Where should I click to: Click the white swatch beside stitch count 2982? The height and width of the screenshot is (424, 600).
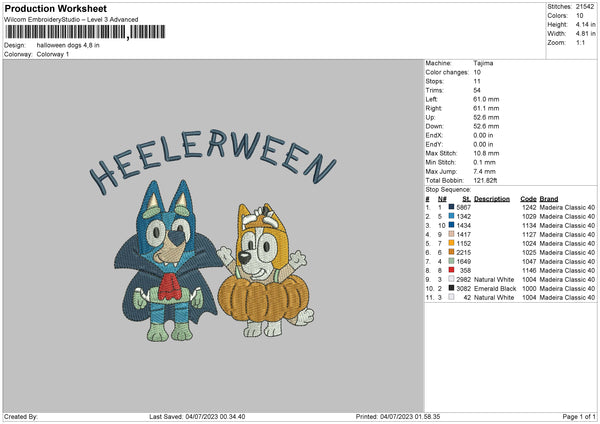[x=451, y=279]
